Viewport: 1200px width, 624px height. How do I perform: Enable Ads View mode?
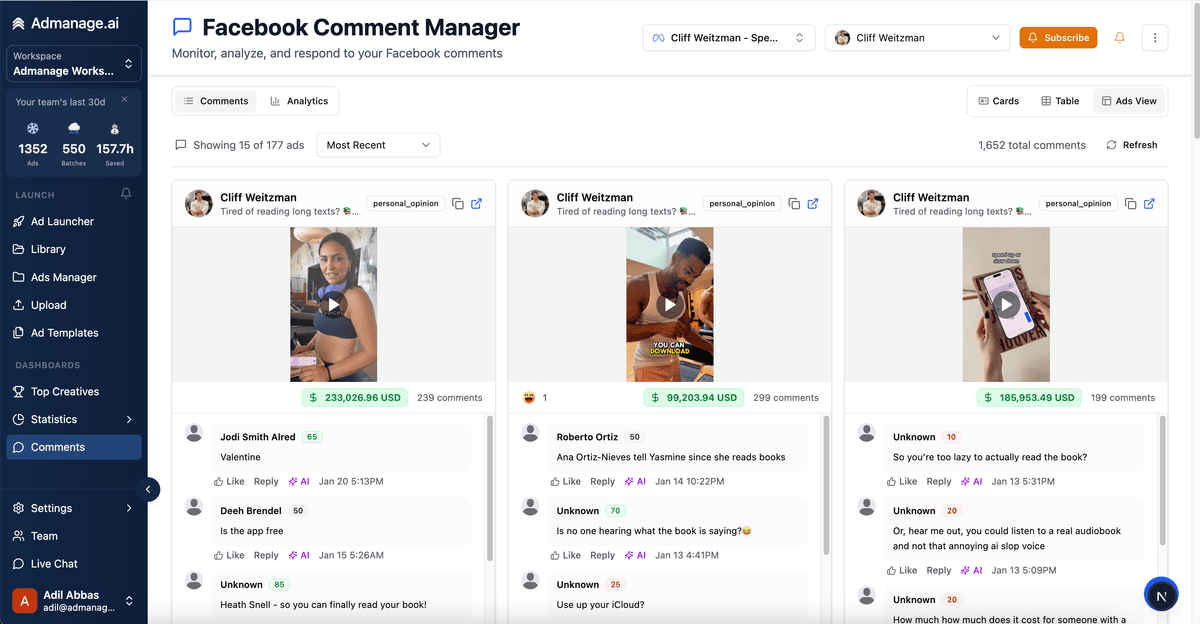point(1128,101)
